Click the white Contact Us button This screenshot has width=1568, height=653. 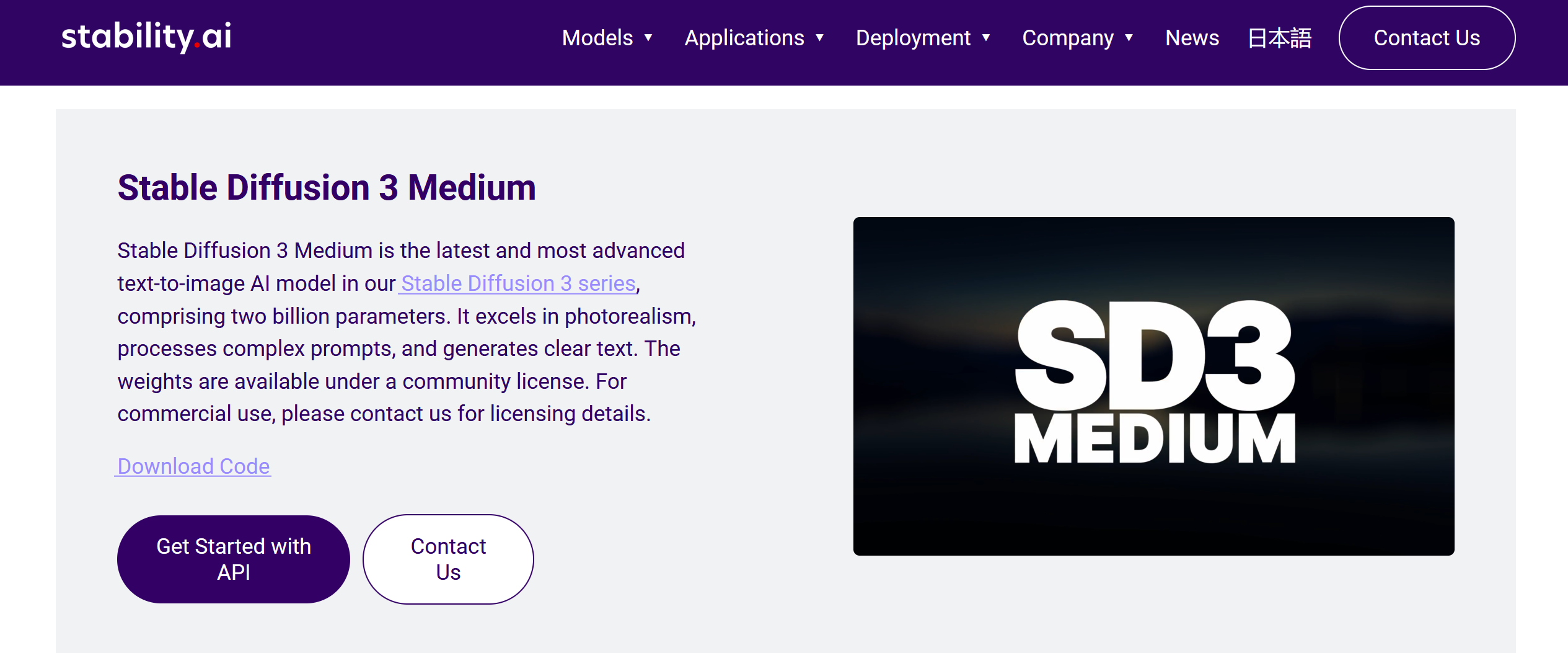pos(448,559)
